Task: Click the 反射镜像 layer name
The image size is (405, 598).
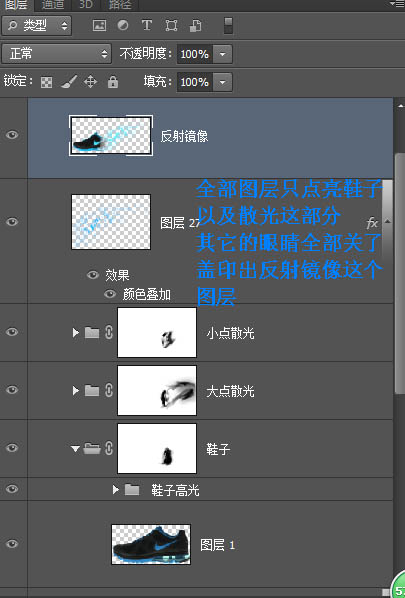Action: [x=184, y=136]
